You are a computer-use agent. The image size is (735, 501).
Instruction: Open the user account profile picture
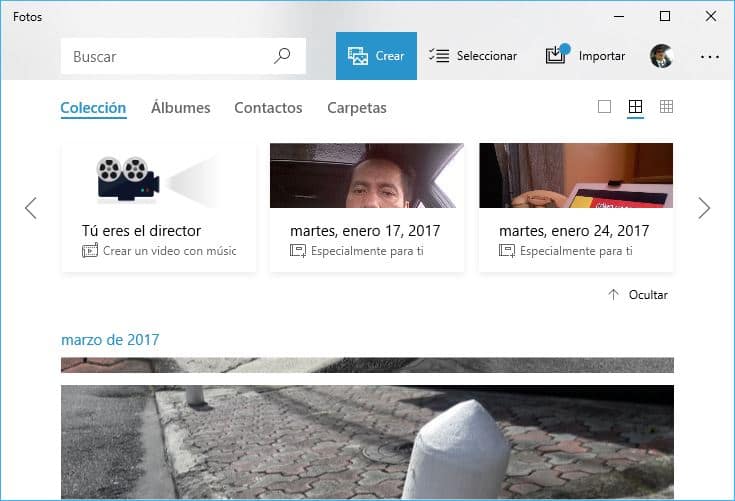tap(661, 56)
